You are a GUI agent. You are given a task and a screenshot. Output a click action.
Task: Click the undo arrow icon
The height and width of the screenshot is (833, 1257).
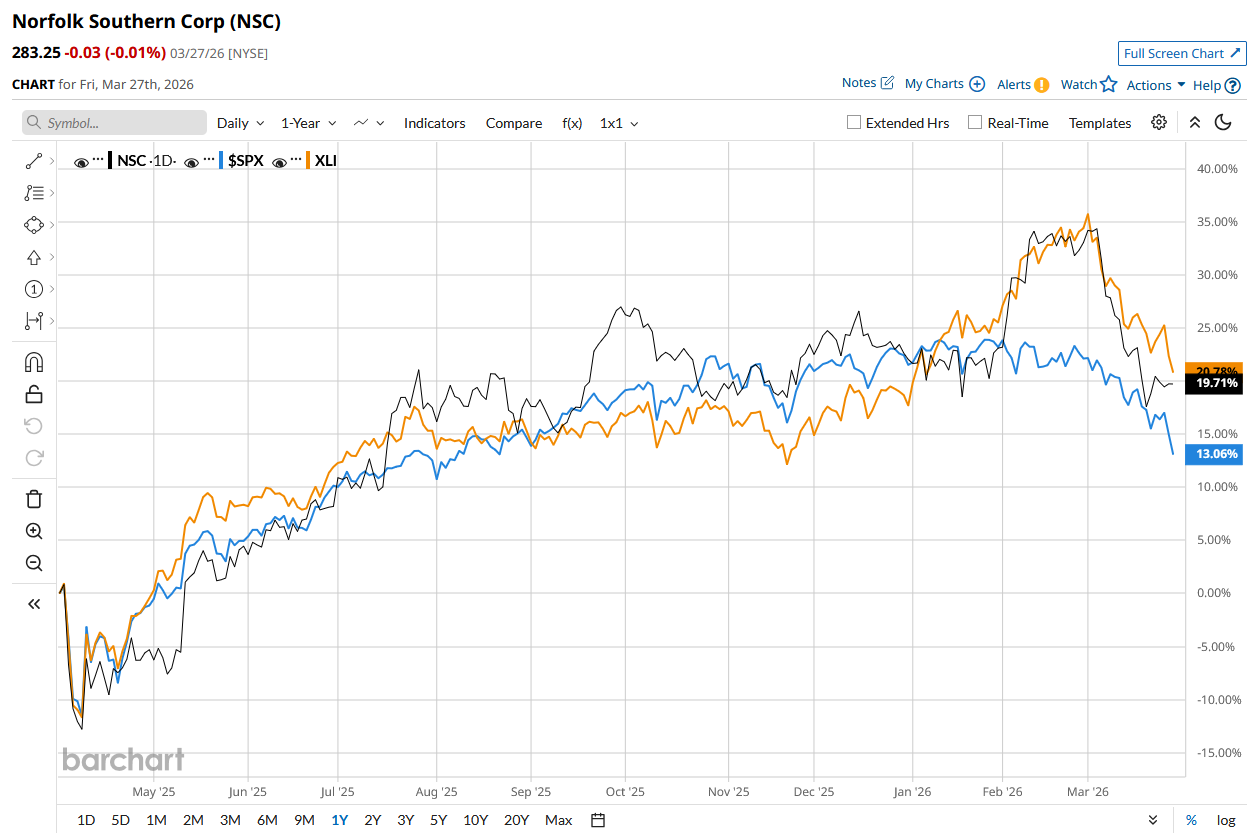pyautogui.click(x=34, y=426)
